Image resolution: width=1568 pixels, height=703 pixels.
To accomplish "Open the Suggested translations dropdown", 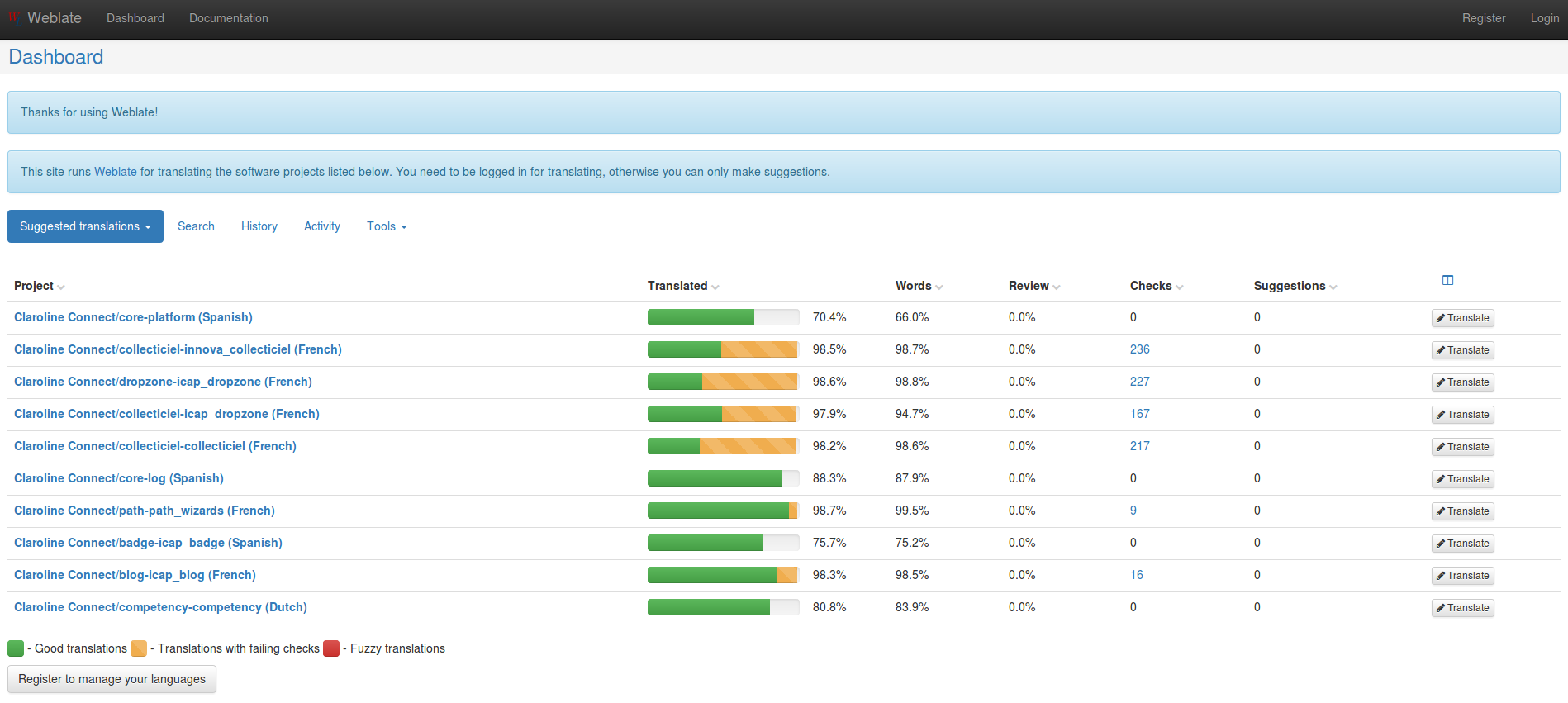I will [x=85, y=226].
